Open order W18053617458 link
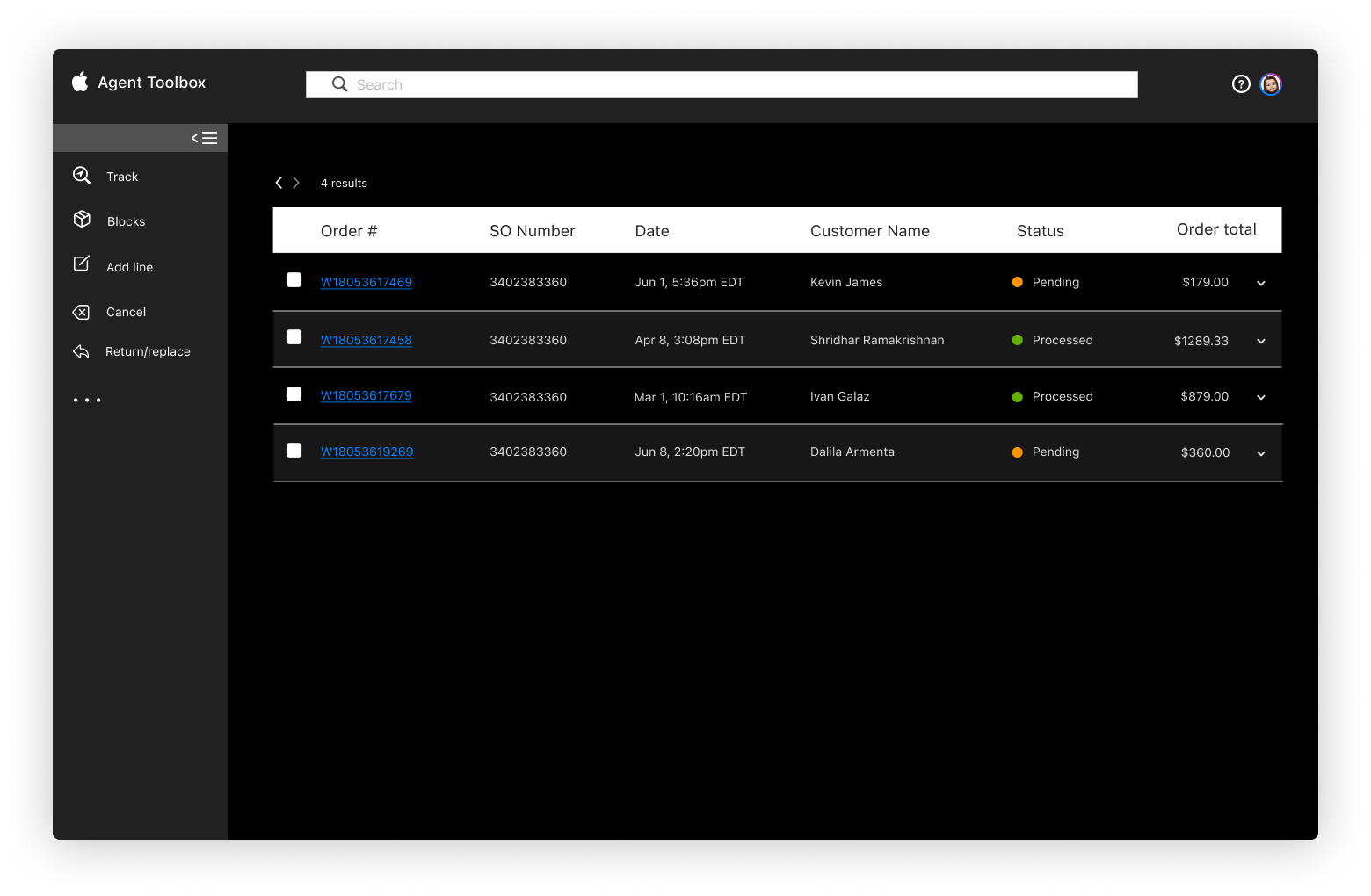Image resolution: width=1371 pixels, height=896 pixels. point(366,339)
